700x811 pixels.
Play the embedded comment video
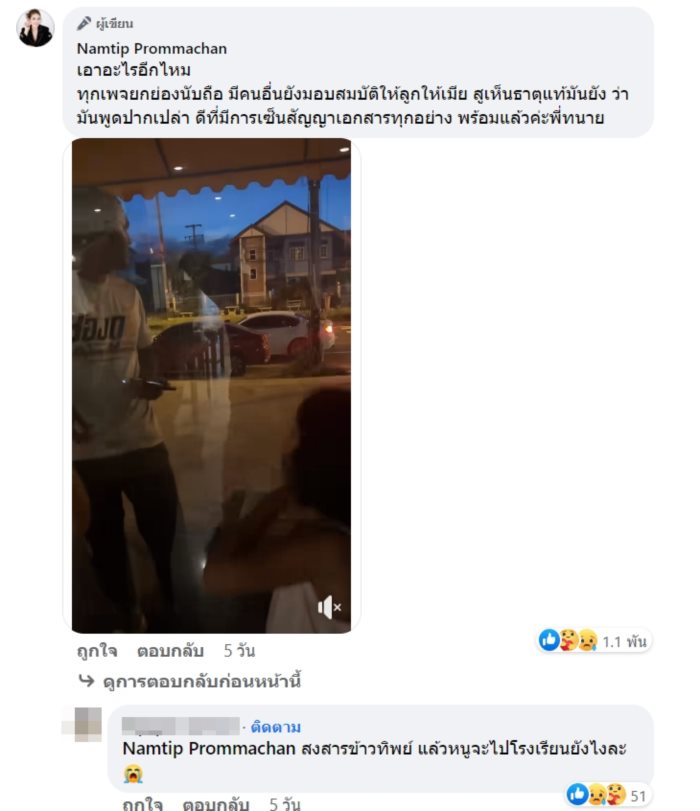(x=211, y=385)
